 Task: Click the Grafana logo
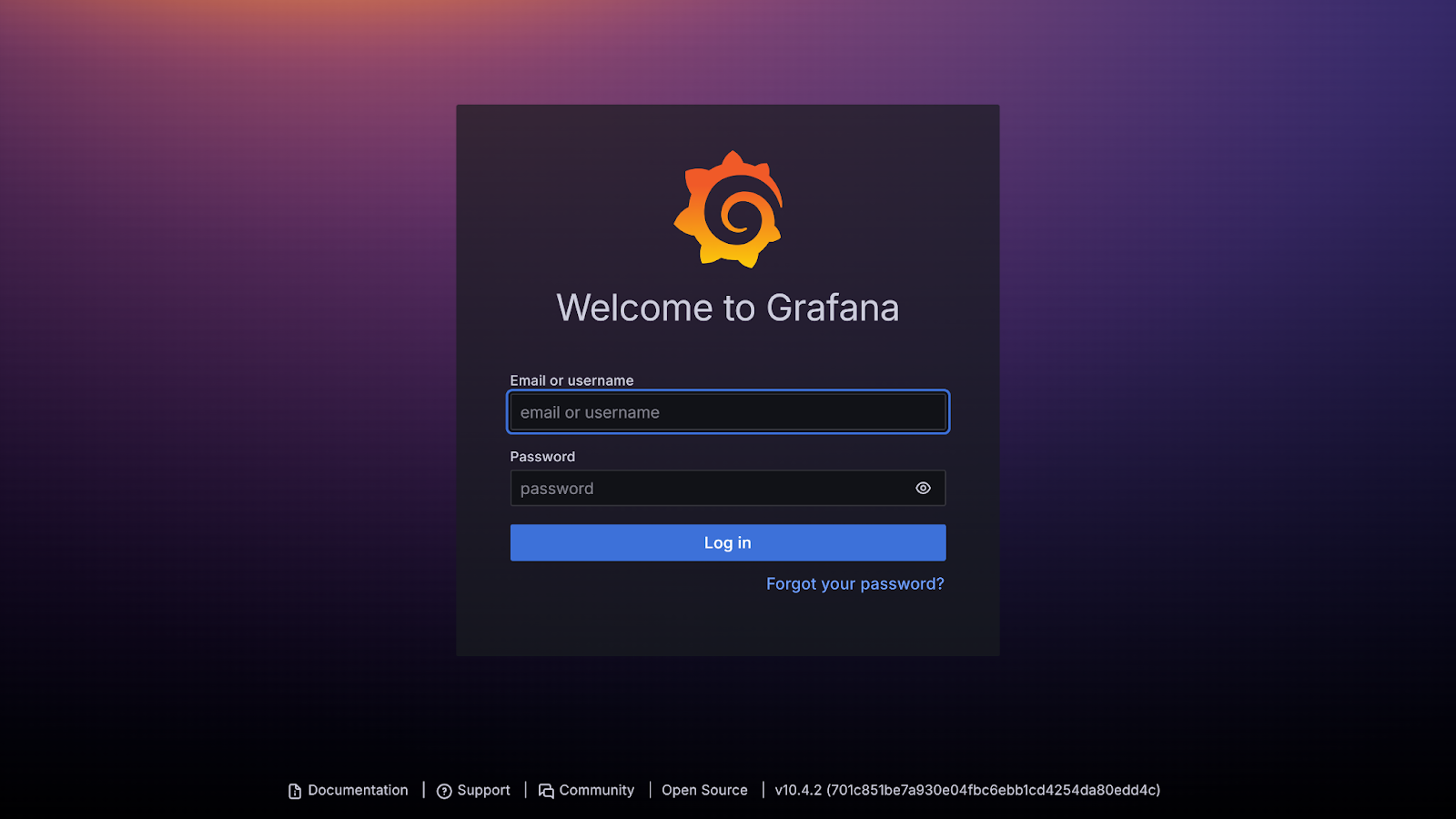(728, 209)
